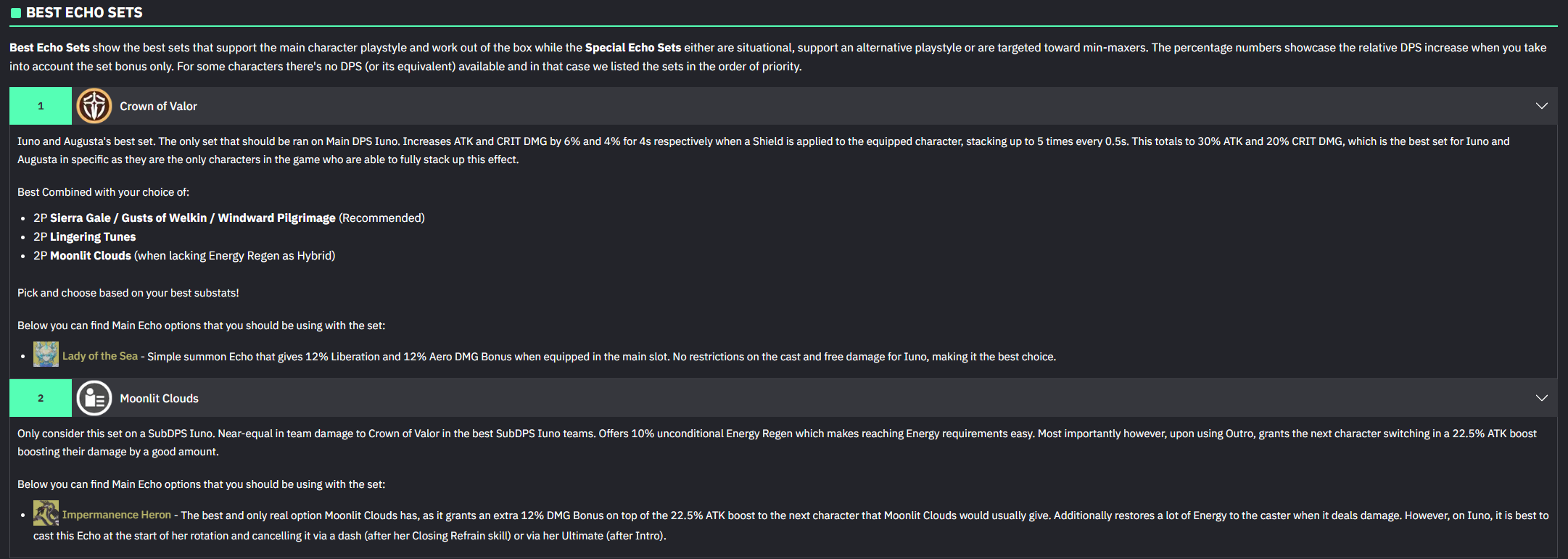Follow the Impermanence Heron link
The width and height of the screenshot is (1568, 559).
click(x=117, y=515)
